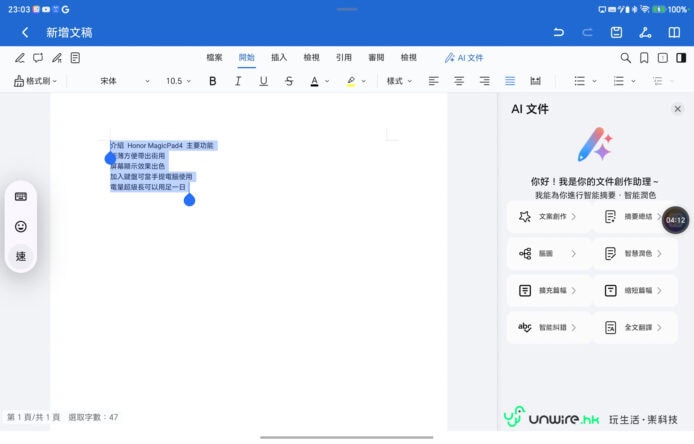
Task: Open the emoji smiley button
Action: click(x=21, y=227)
